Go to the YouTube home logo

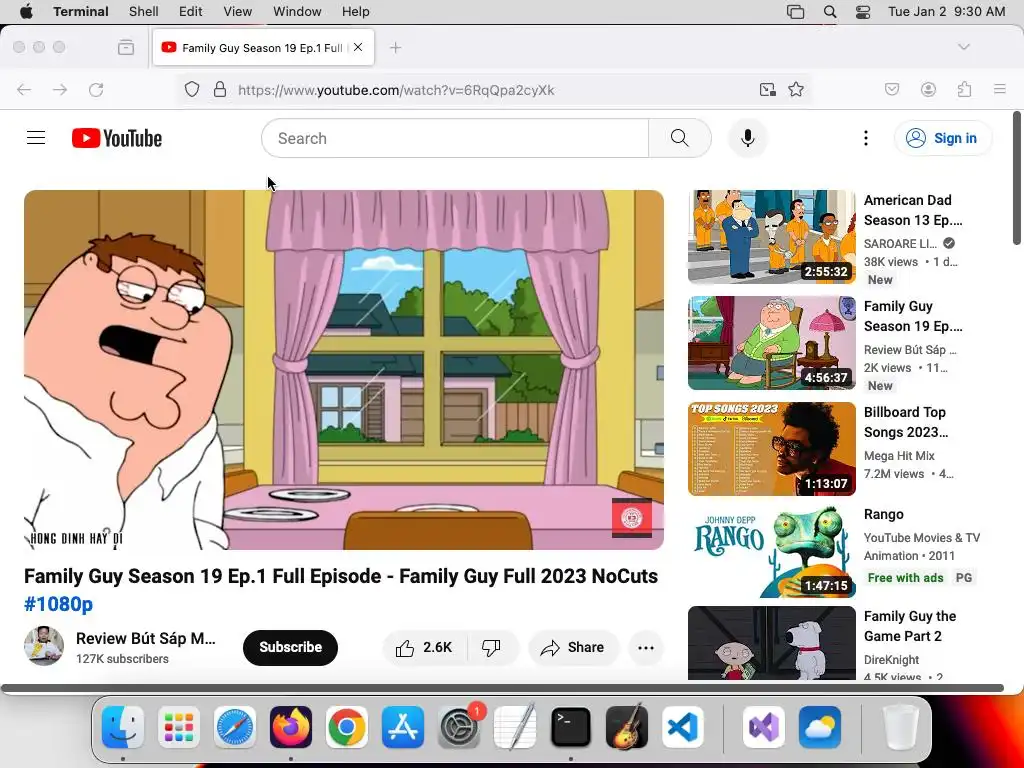click(x=117, y=138)
